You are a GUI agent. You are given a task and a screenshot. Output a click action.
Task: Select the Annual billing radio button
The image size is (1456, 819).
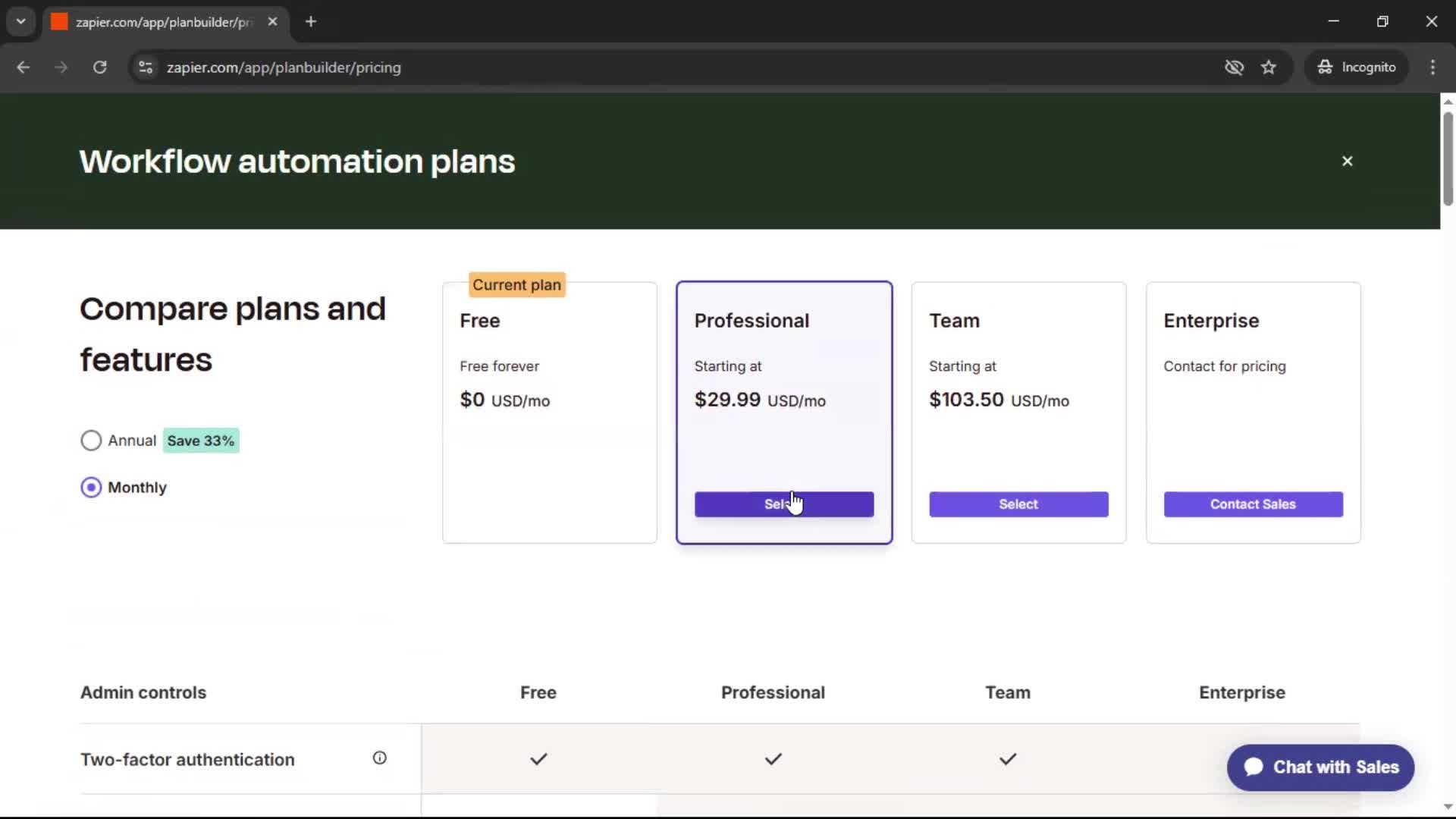click(91, 441)
